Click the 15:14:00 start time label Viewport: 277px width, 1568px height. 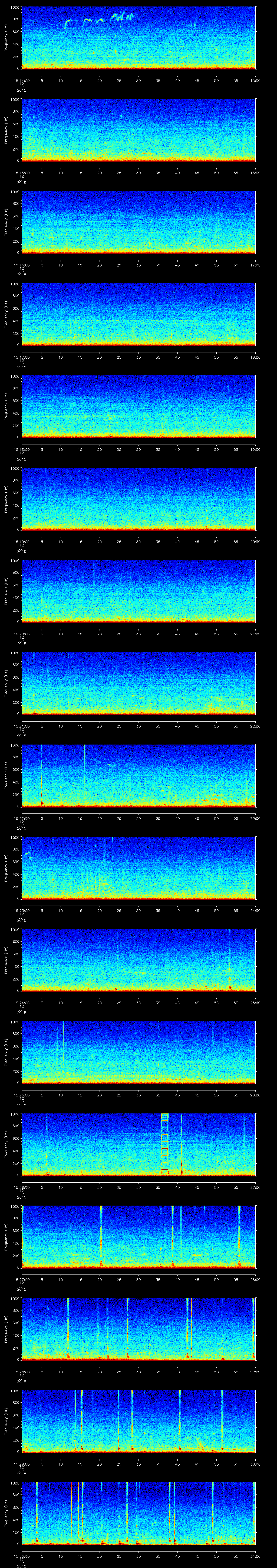pos(21,80)
